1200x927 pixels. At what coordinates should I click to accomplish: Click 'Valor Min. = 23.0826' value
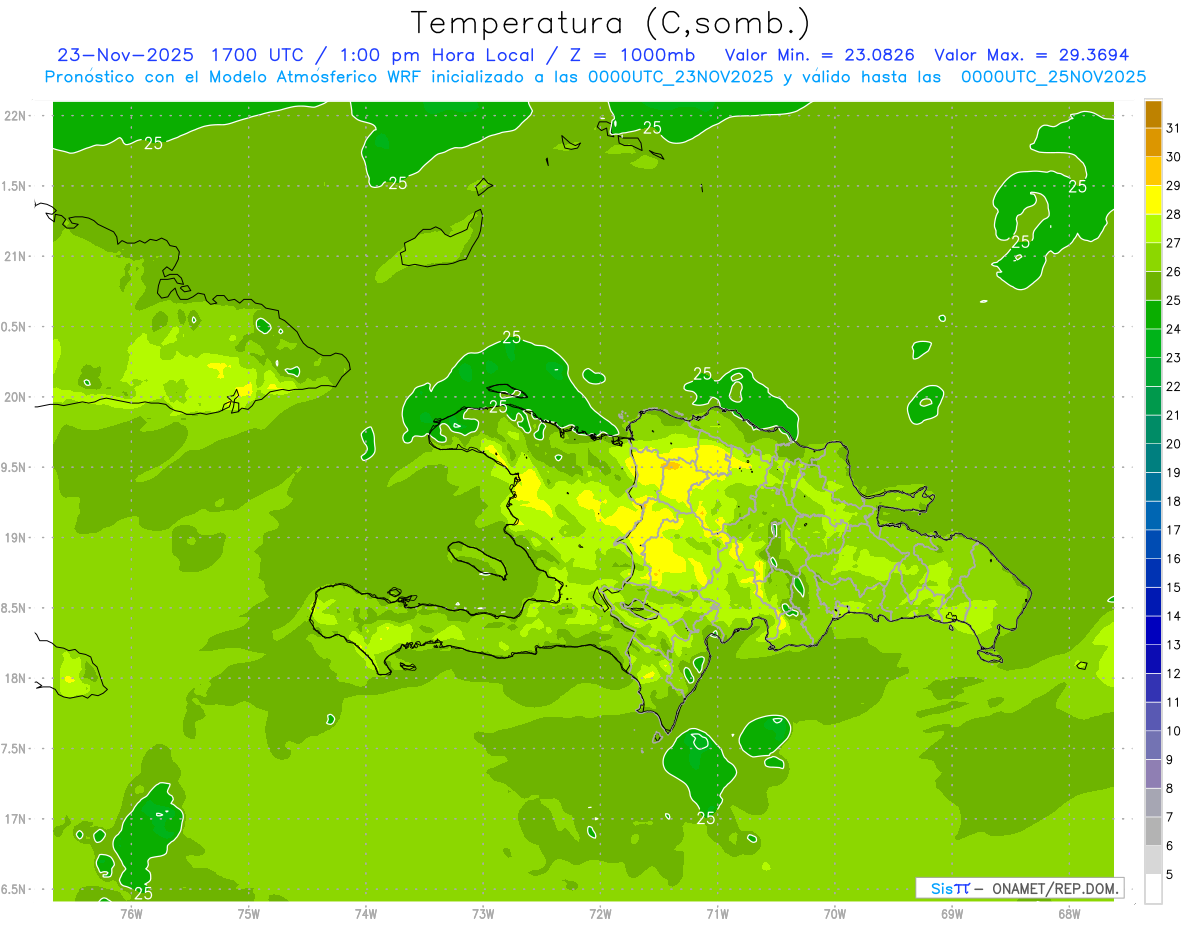[x=819, y=55]
